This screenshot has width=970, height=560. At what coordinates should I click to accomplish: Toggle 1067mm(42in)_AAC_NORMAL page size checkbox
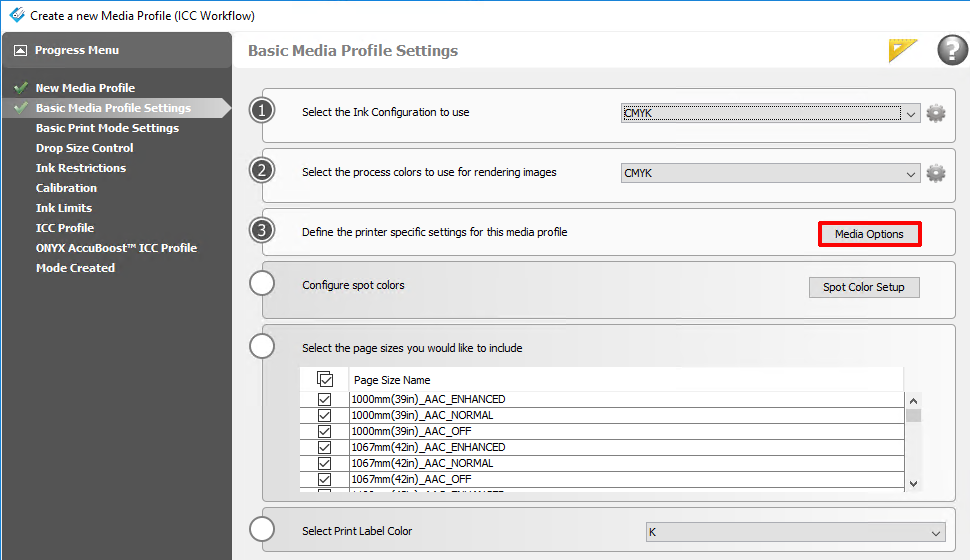[x=325, y=463]
